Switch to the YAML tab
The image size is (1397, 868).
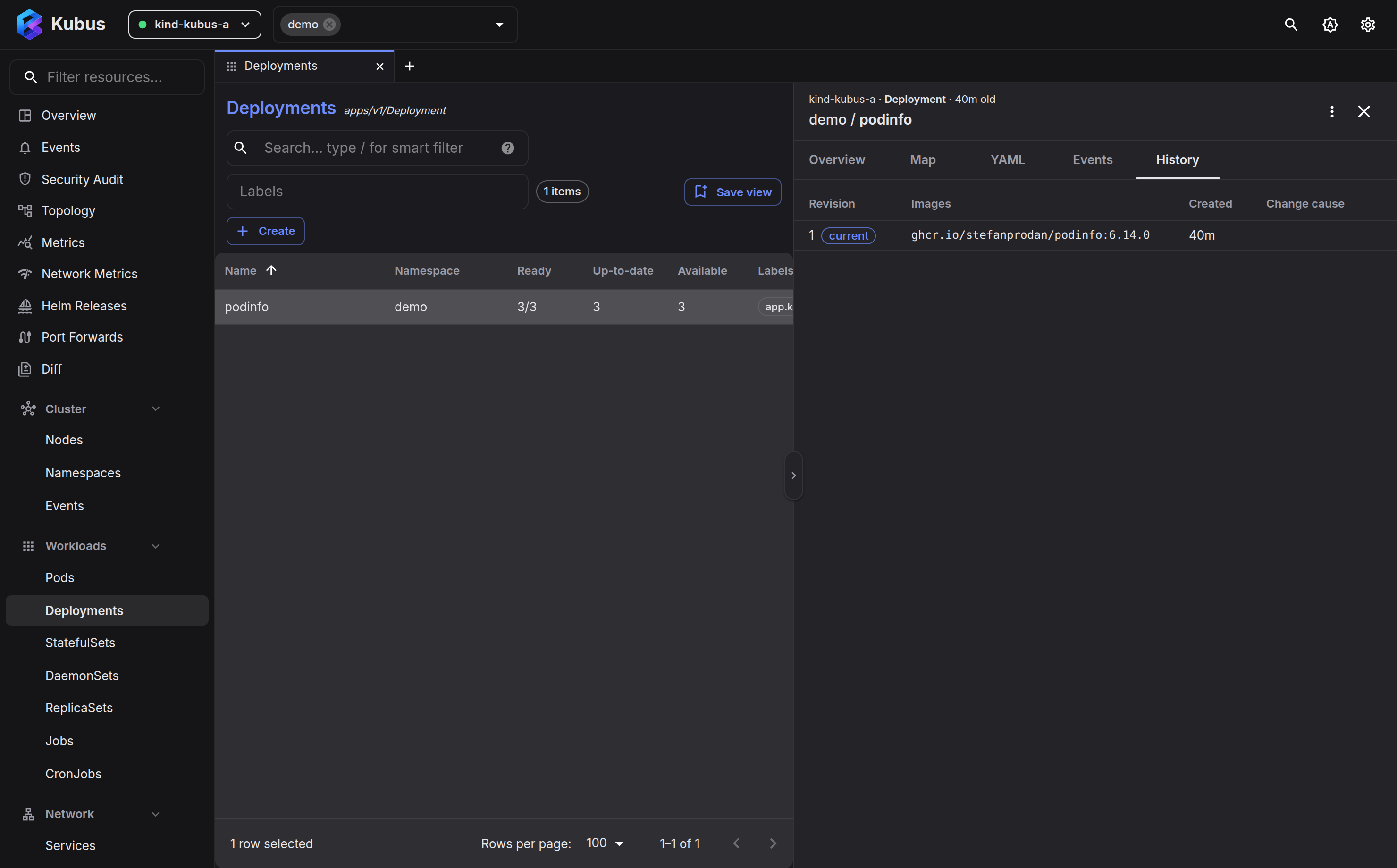1007,159
